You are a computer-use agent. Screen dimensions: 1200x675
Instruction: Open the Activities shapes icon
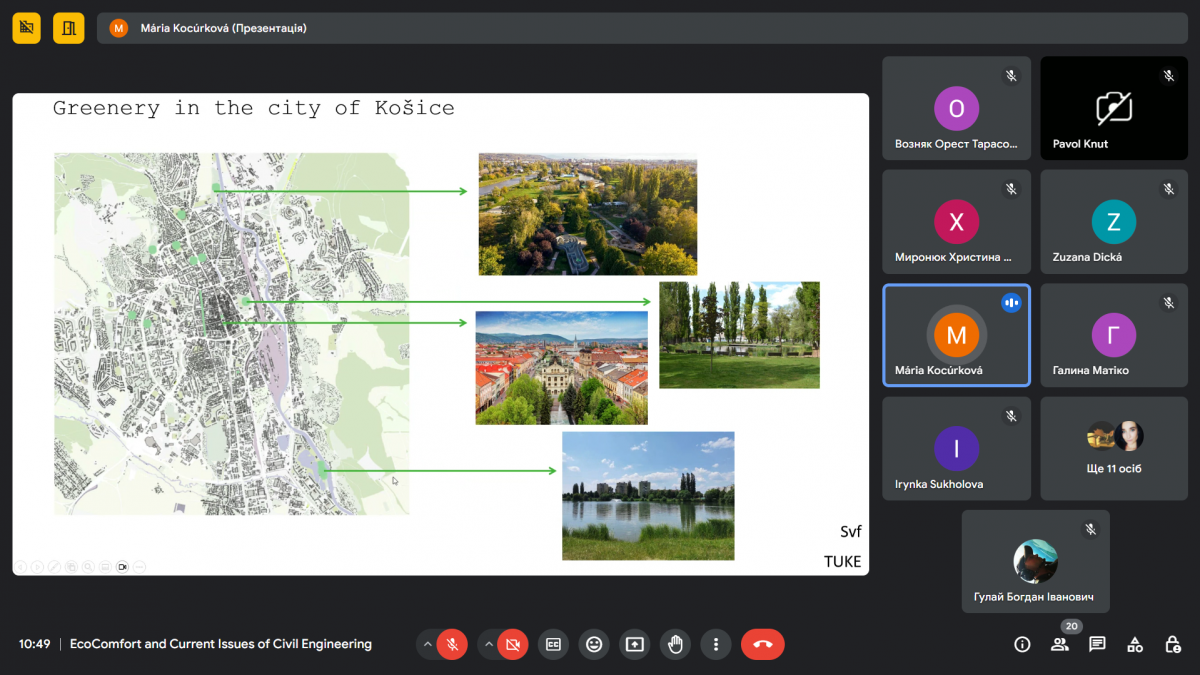point(1135,645)
